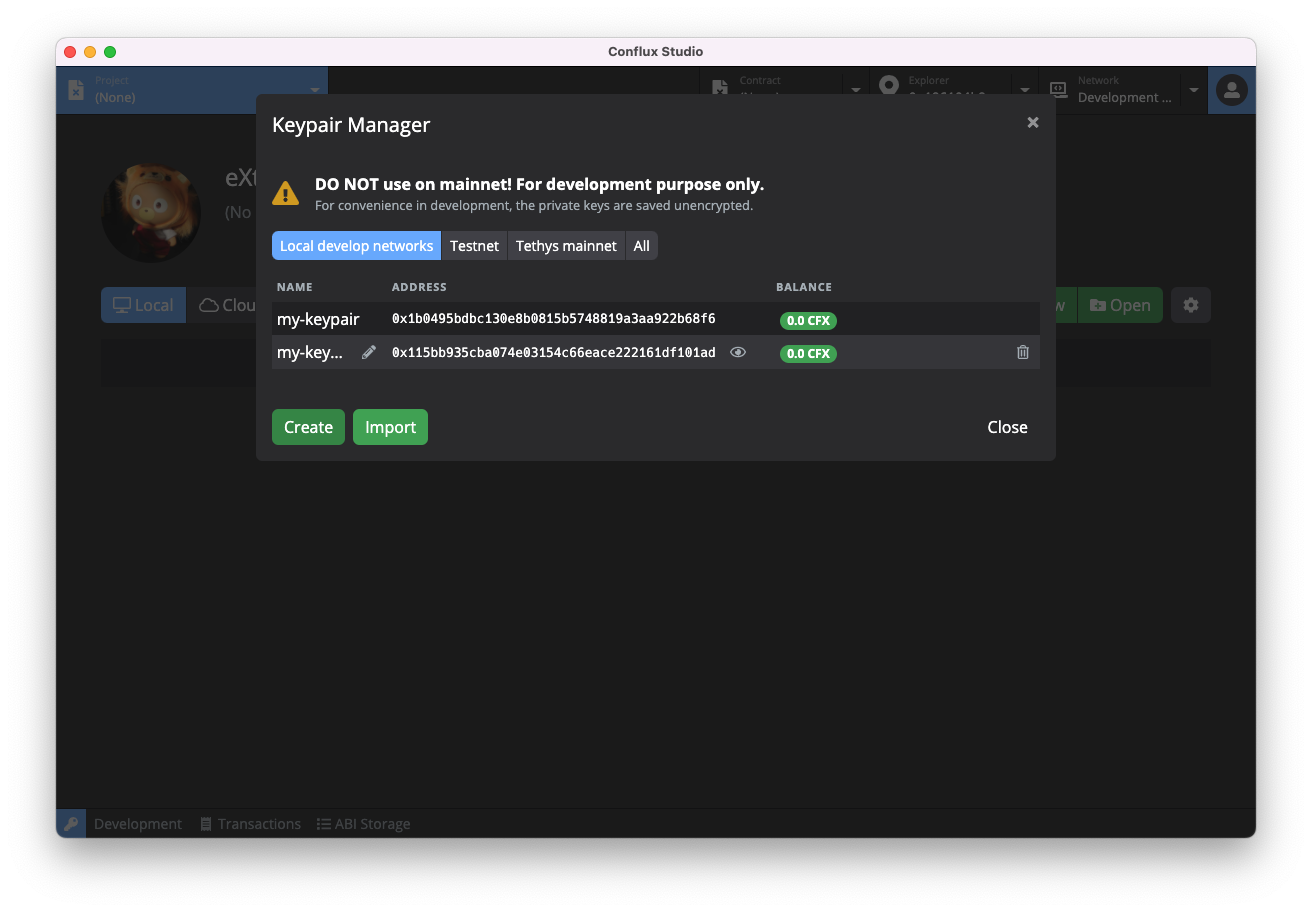Click the BALANCE column header

(x=804, y=287)
